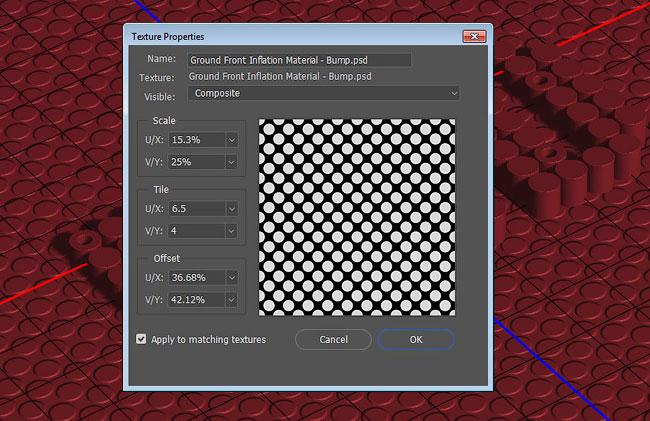Expand the Scale U/X dropdown arrow
Viewport: 650px width, 421px height.
coord(232,140)
